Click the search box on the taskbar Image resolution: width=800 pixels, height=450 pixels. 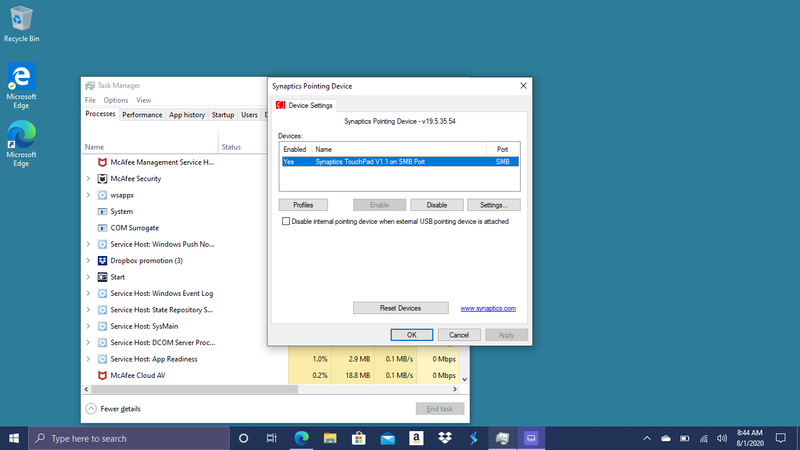(x=129, y=438)
